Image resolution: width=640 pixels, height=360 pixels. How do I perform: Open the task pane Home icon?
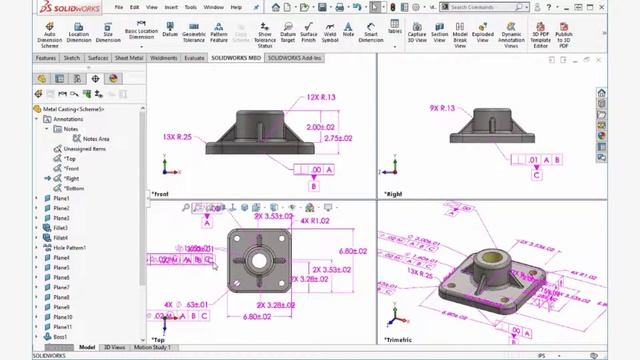(x=601, y=93)
